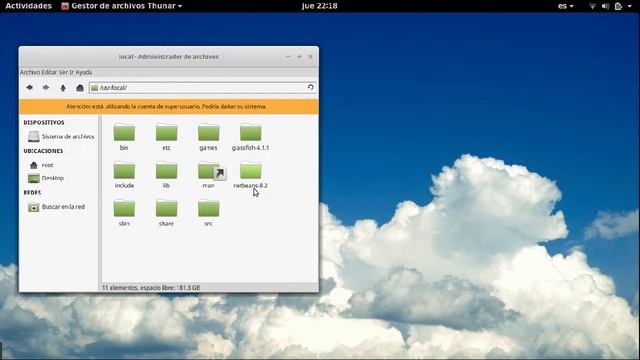The image size is (640, 360).
Task: Open the Ver menu
Action: [63, 72]
